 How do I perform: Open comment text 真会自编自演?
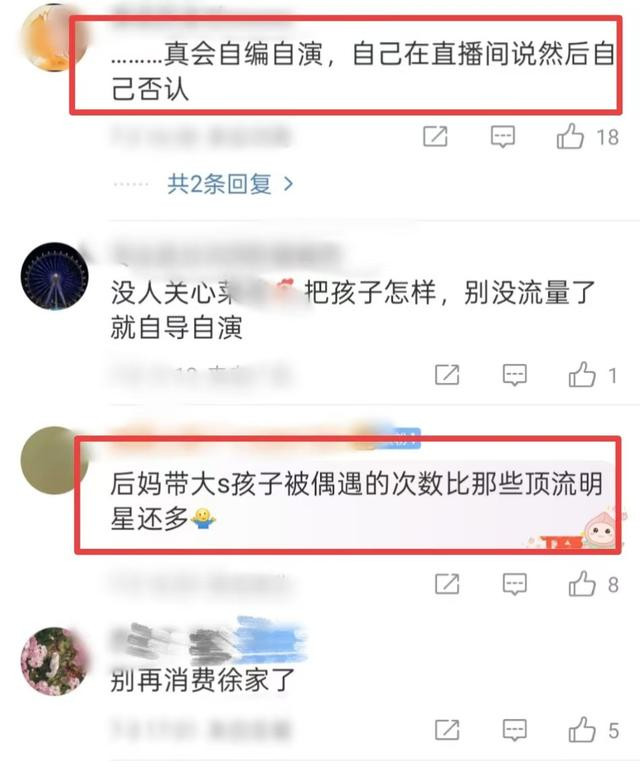pyautogui.click(x=363, y=71)
